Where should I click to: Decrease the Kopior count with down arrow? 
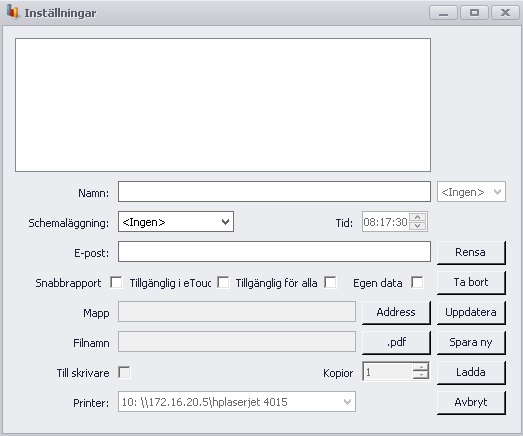point(421,375)
